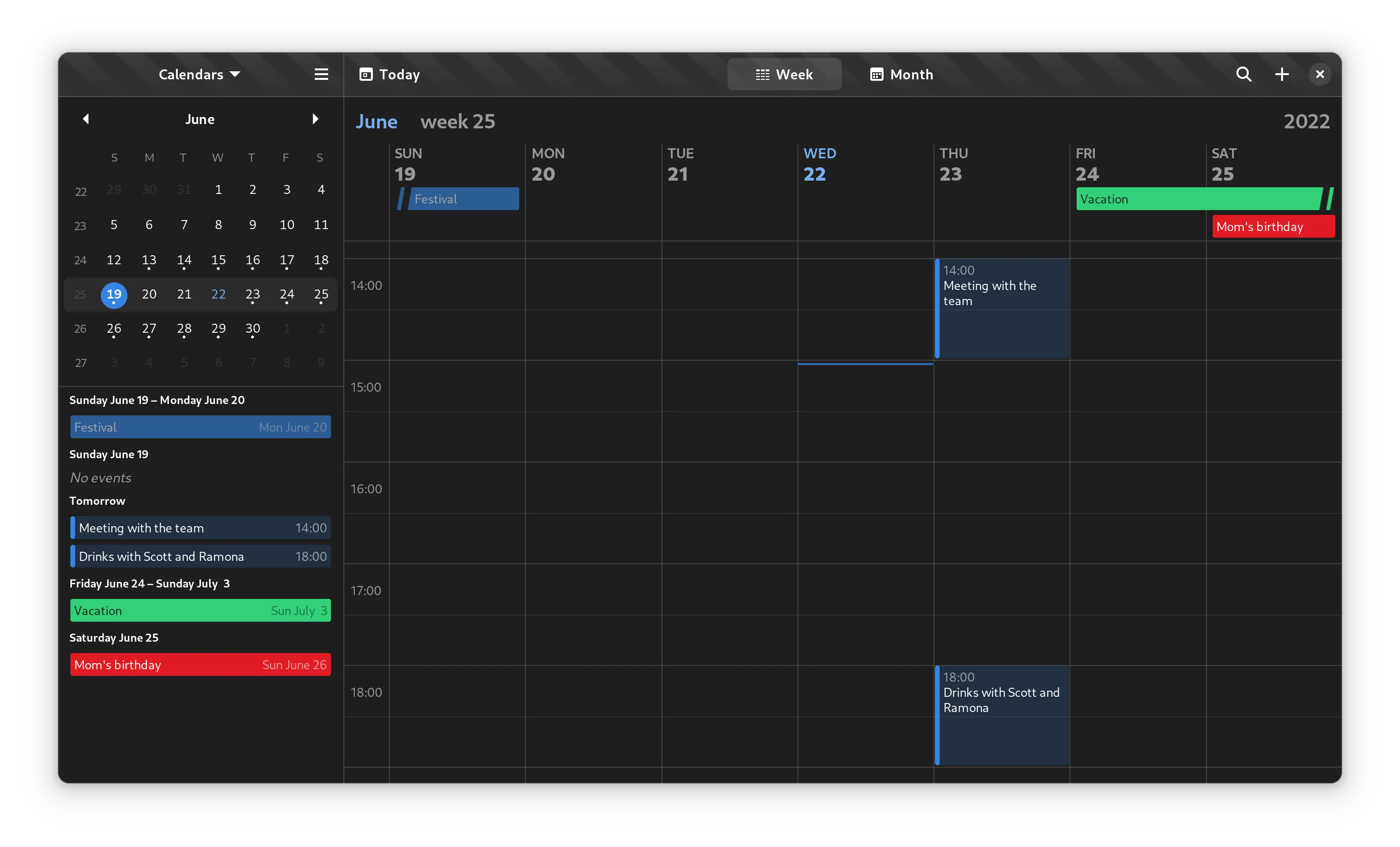Close the calendar window
The height and width of the screenshot is (847, 1400).
pyautogui.click(x=1319, y=75)
